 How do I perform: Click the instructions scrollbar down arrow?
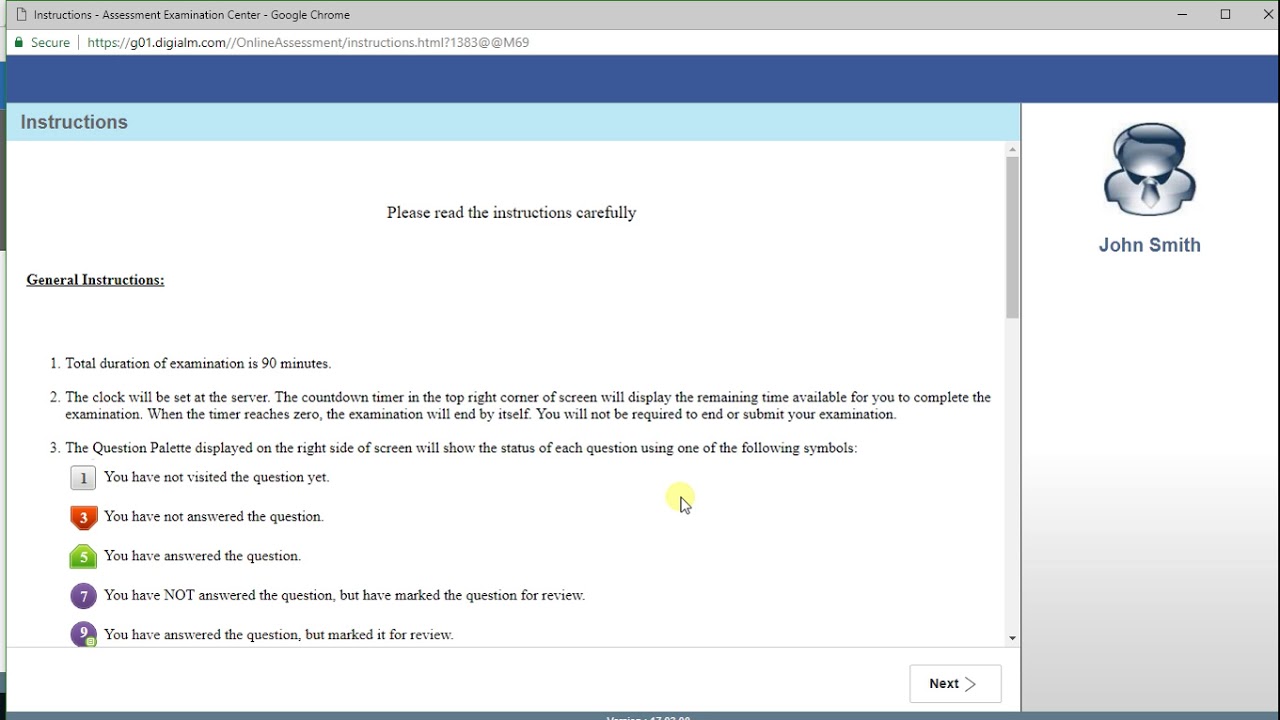tap(1013, 638)
